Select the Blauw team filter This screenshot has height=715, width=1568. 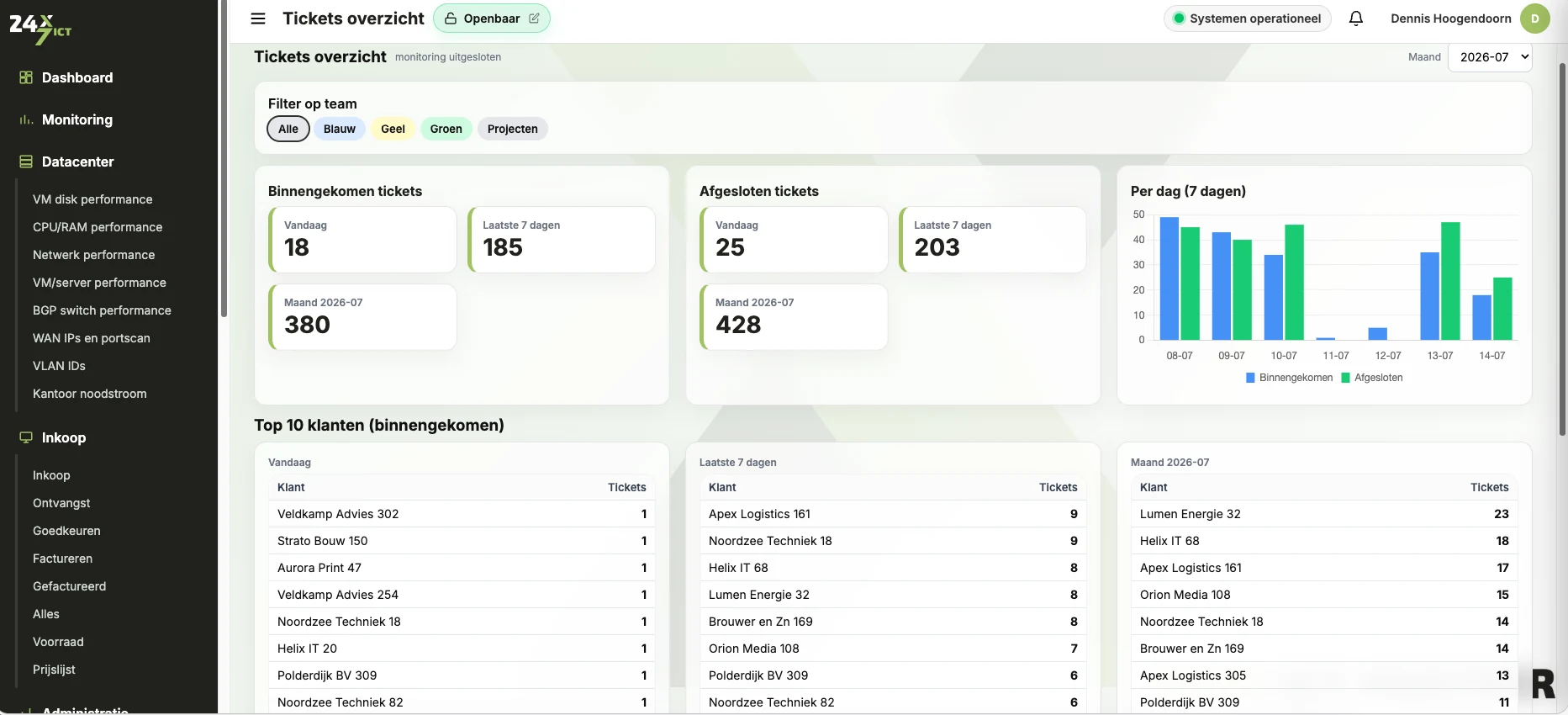(x=340, y=129)
